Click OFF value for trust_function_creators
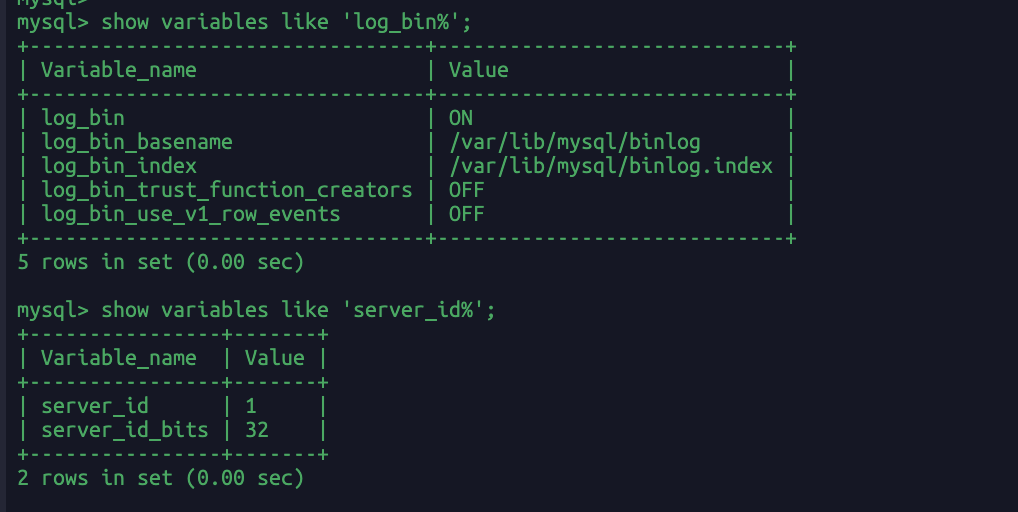This screenshot has height=512, width=1018. tap(466, 190)
